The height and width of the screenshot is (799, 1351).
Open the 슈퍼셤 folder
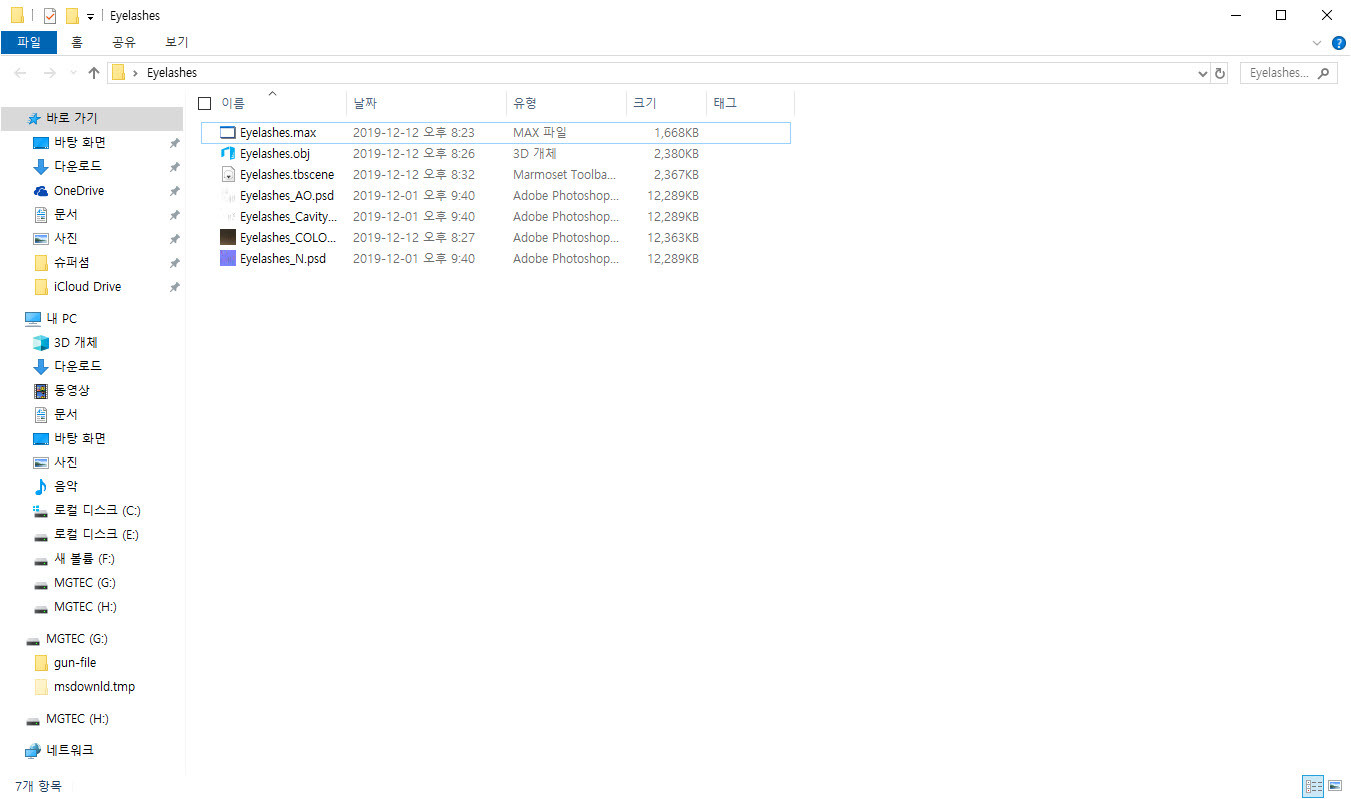(x=71, y=262)
